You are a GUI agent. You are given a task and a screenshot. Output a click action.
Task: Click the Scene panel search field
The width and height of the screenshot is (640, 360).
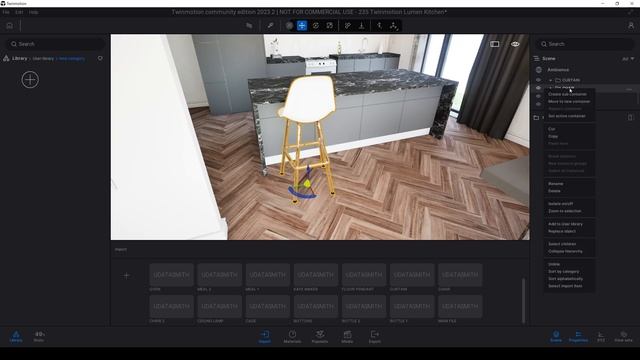(585, 44)
